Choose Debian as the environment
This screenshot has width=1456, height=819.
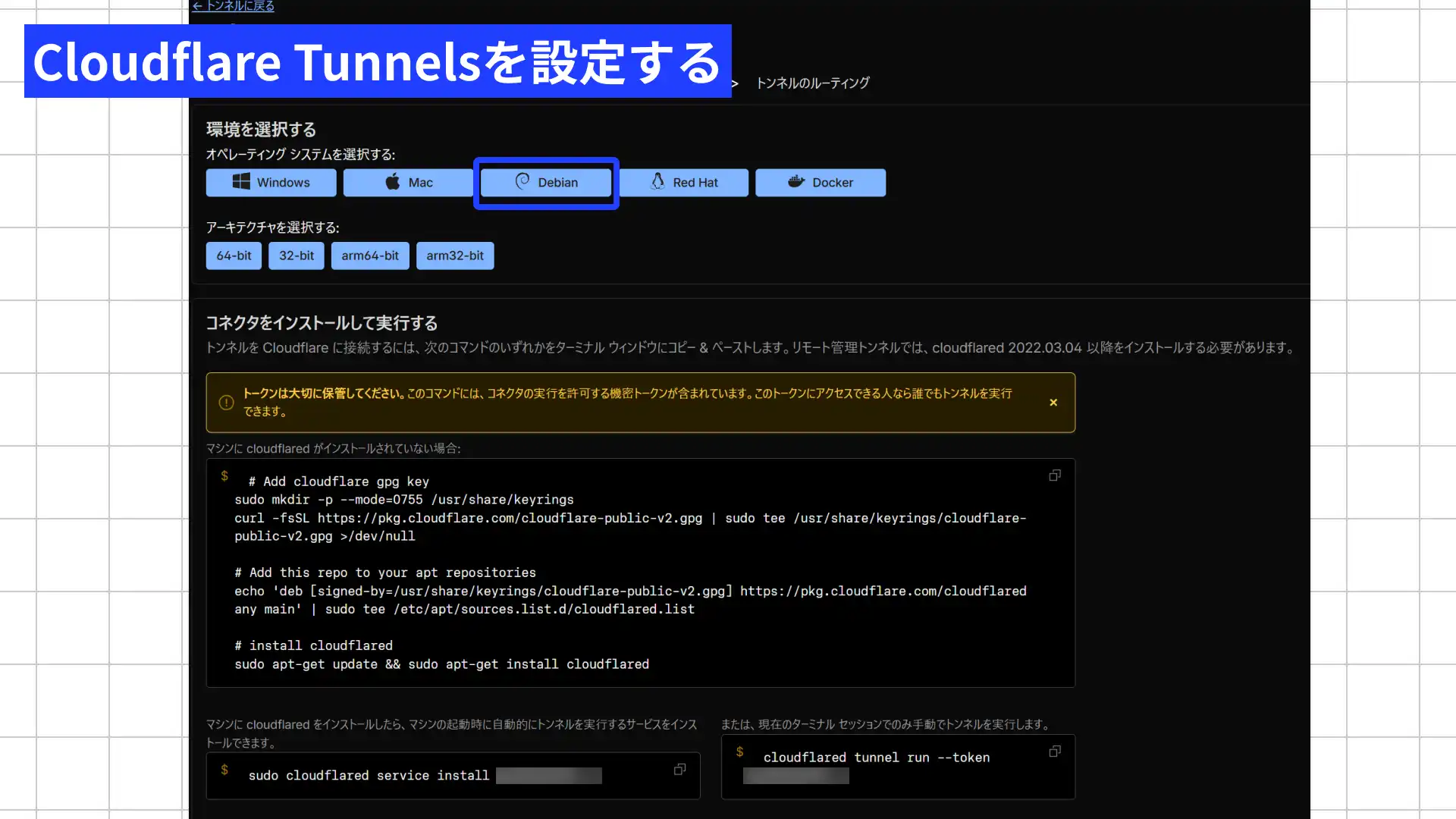pyautogui.click(x=546, y=183)
